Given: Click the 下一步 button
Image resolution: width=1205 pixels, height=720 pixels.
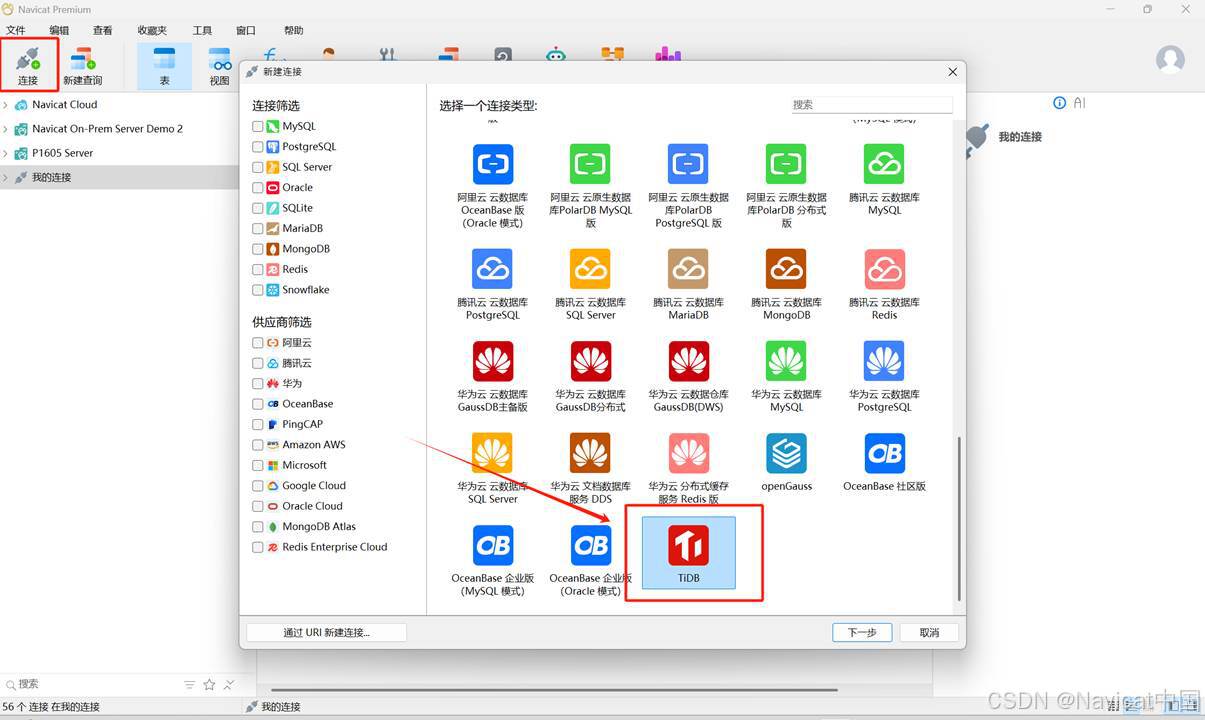Looking at the screenshot, I should tap(862, 632).
